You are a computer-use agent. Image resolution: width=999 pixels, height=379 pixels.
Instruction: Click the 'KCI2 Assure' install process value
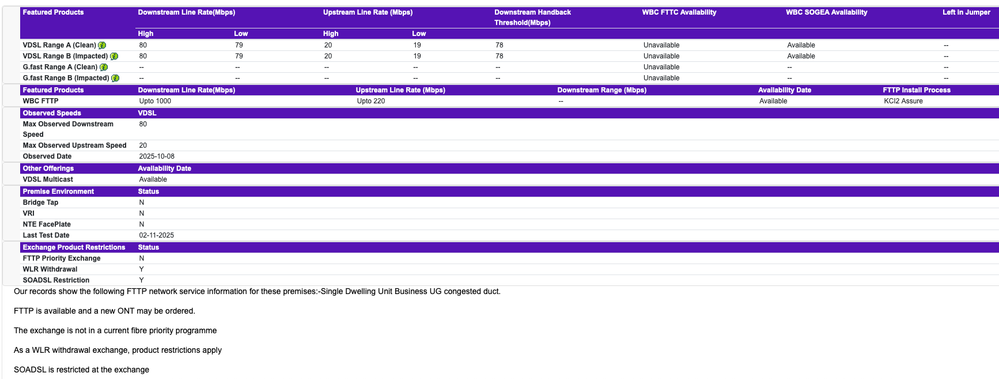point(903,101)
